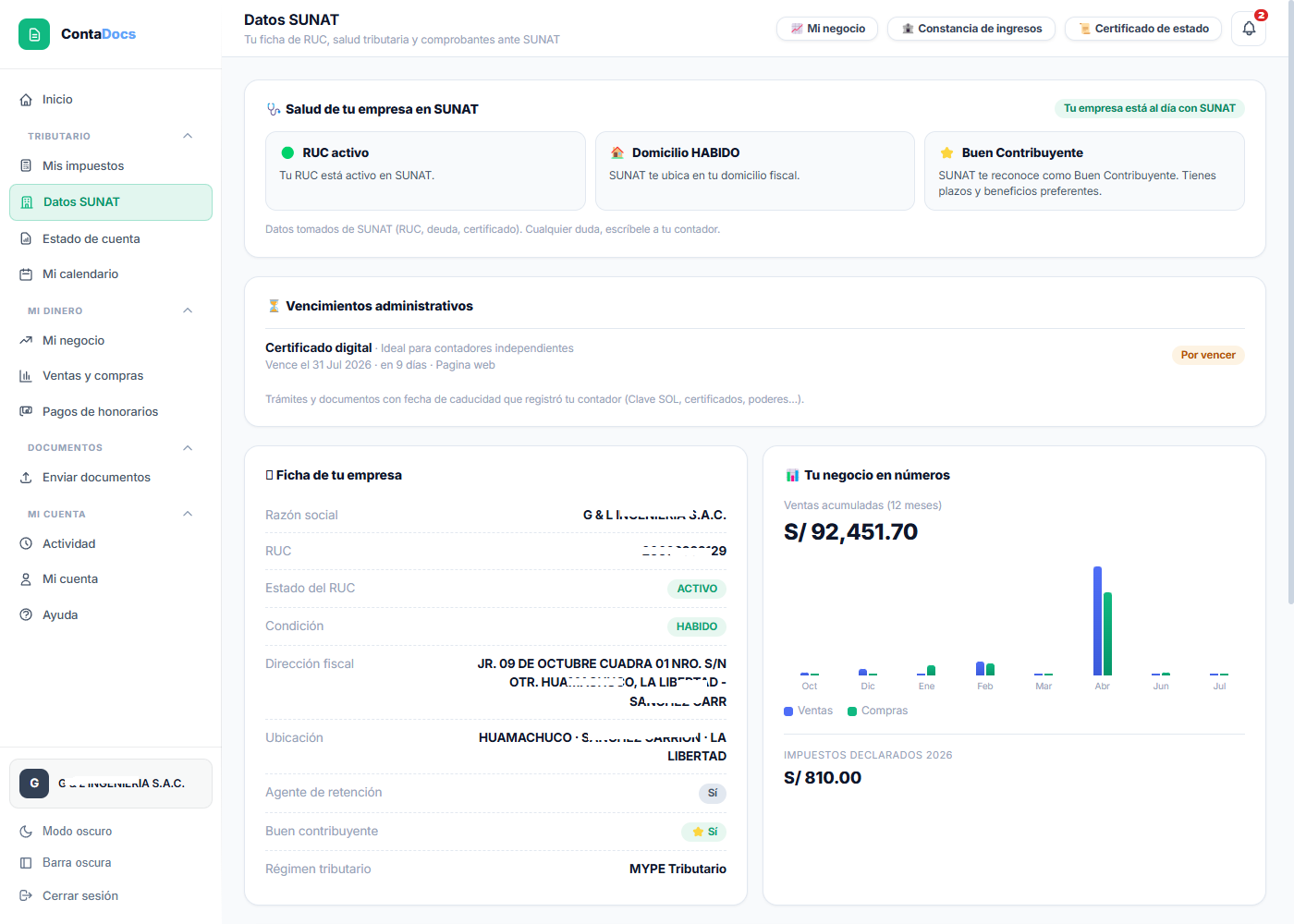
Task: Click the Mis impuestos document icon
Action: (26, 166)
